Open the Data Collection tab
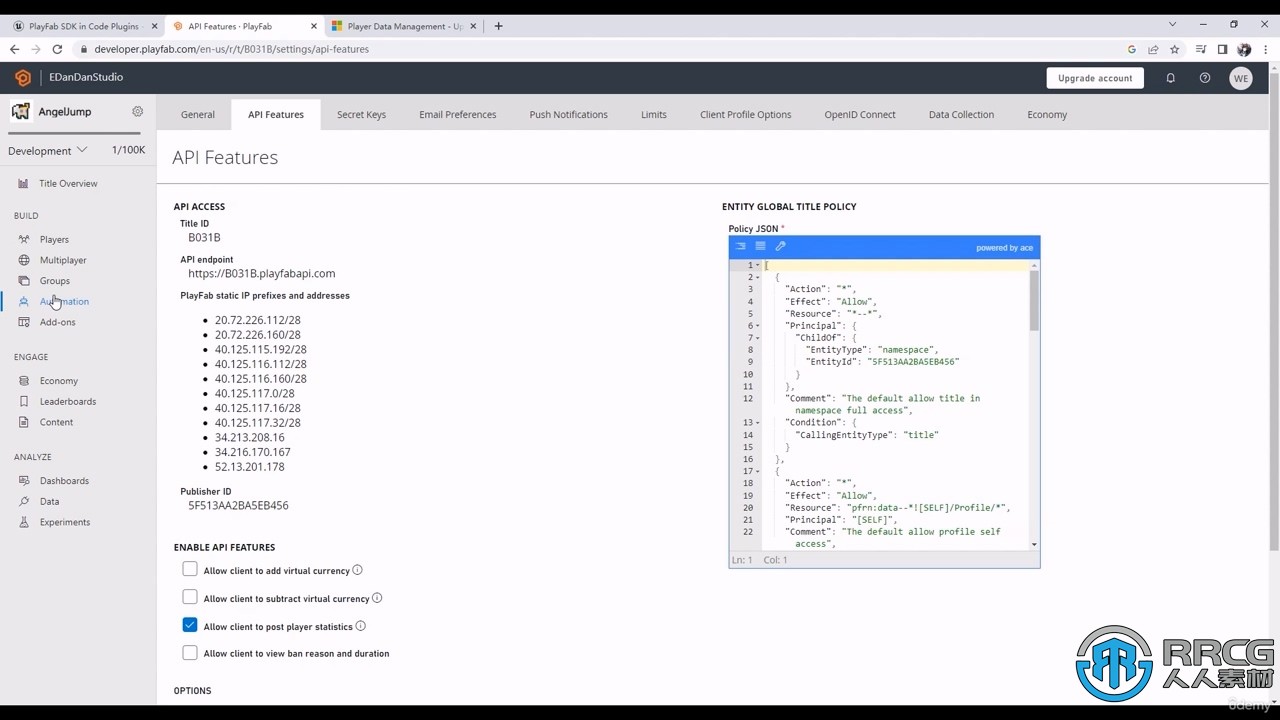 pos(961,114)
